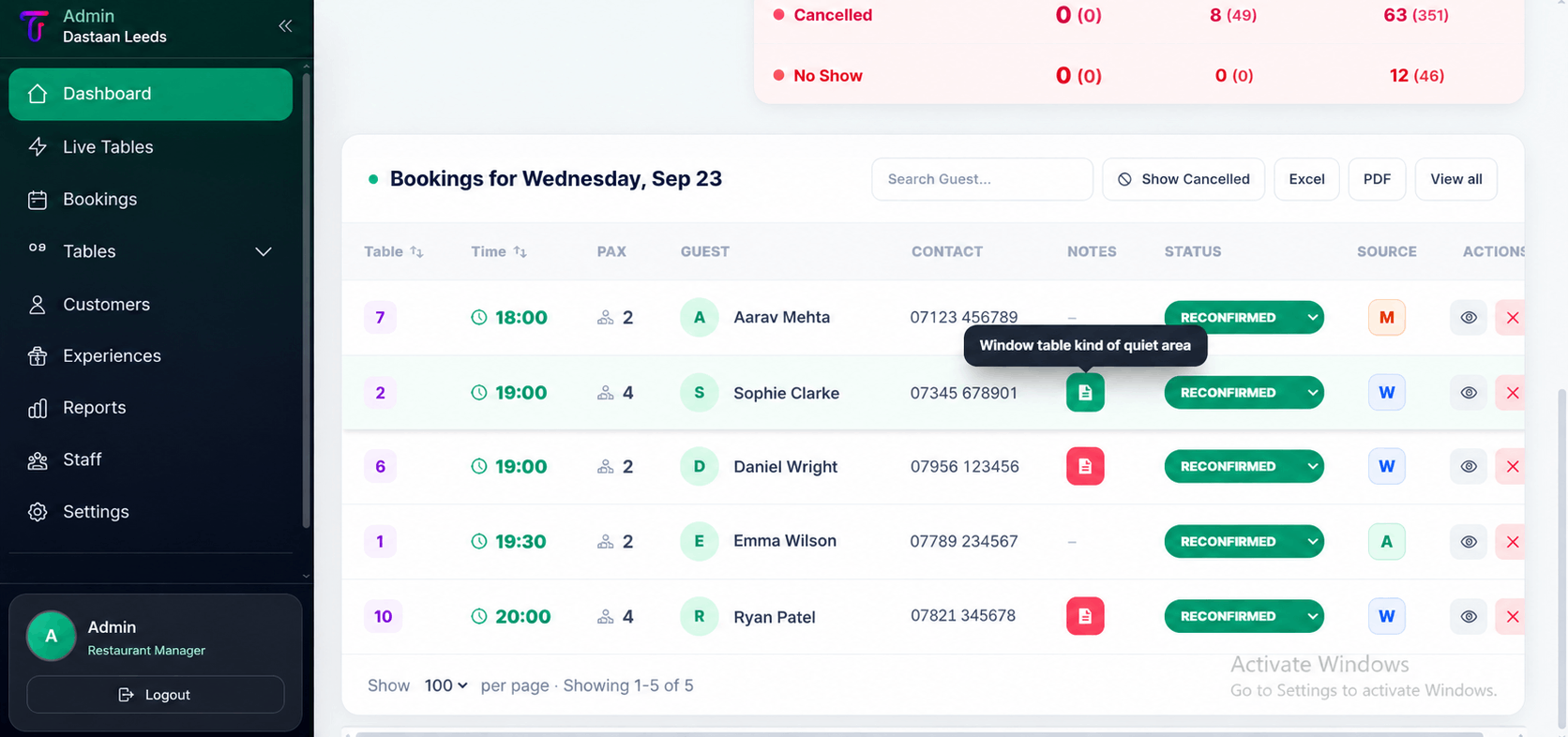
Task: Cancel Ryan Patel's booking with X icon
Action: (1511, 616)
